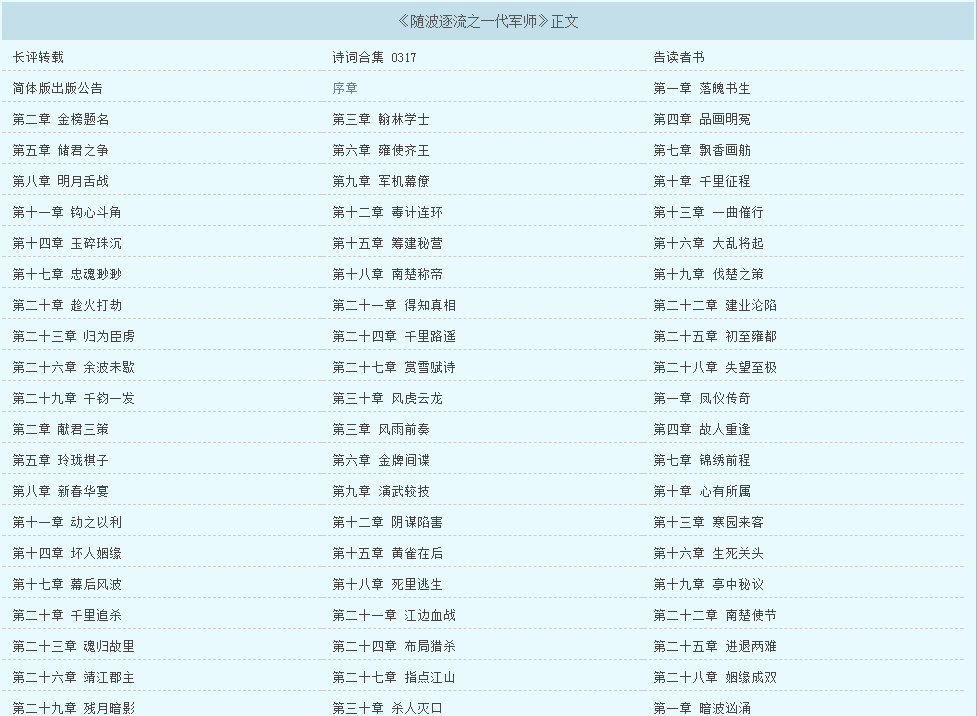The image size is (977, 716).
Task: Open the 长评转载 link
Action: pos(38,57)
